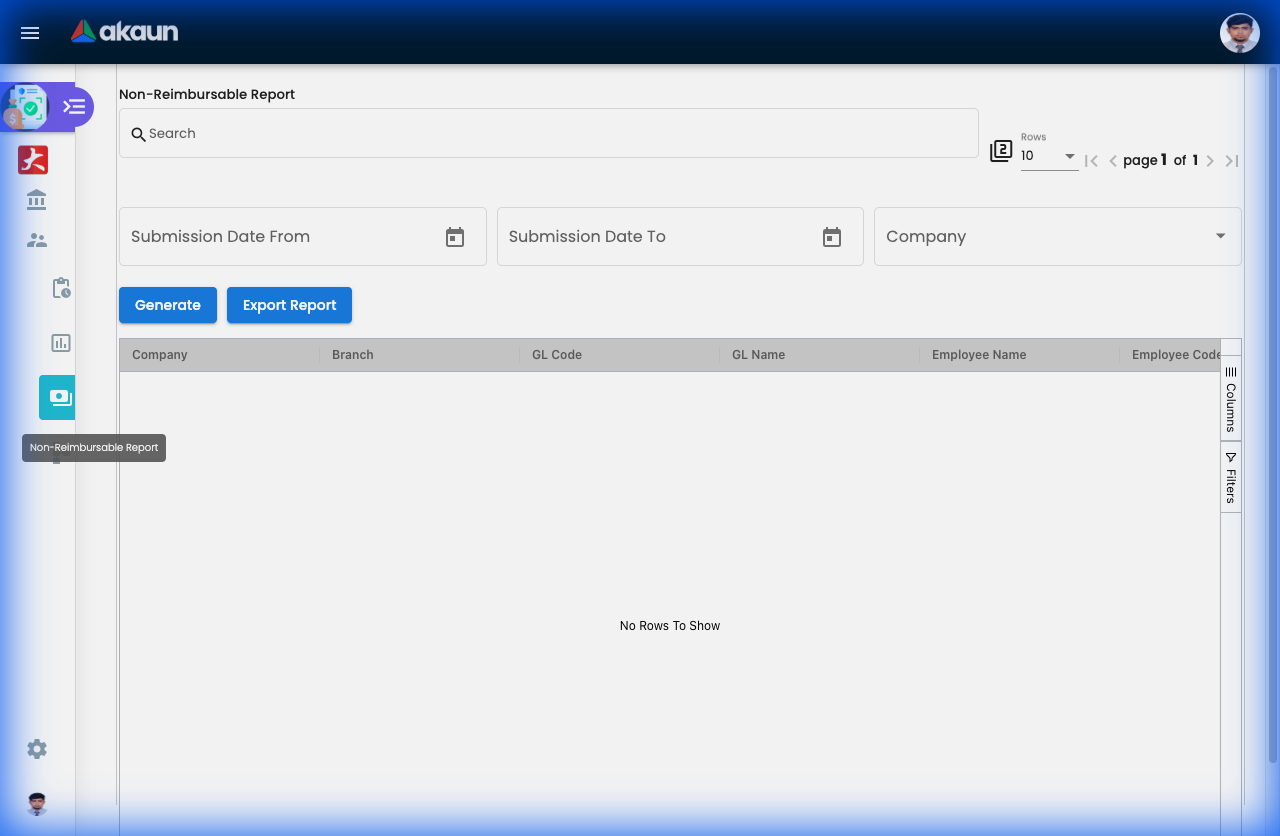Viewport: 1280px width, 836px height.
Task: Open the bar chart report sidebar icon
Action: [x=61, y=343]
